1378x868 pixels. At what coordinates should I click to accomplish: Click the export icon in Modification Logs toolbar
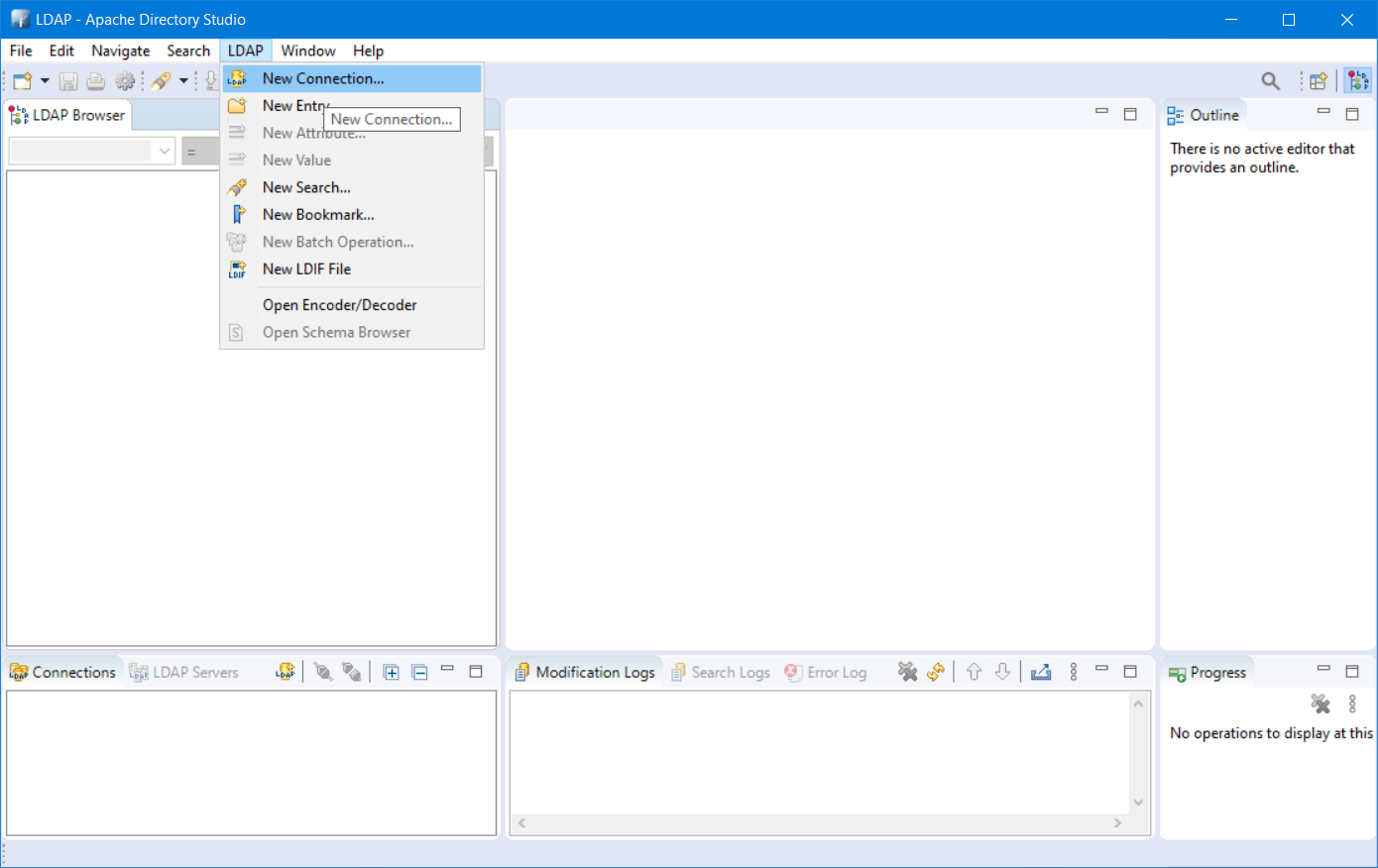click(1041, 672)
